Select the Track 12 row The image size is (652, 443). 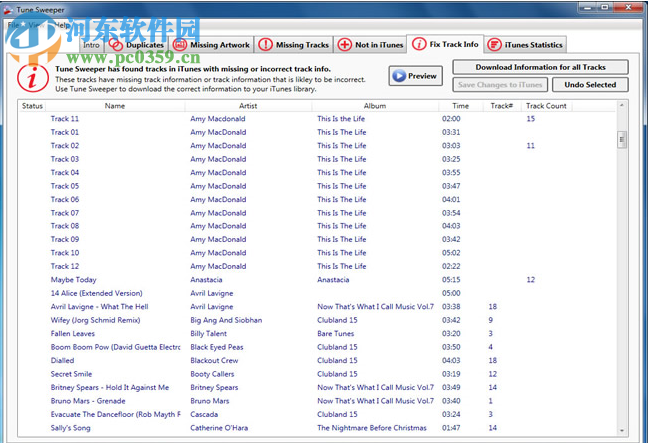pyautogui.click(x=316, y=266)
